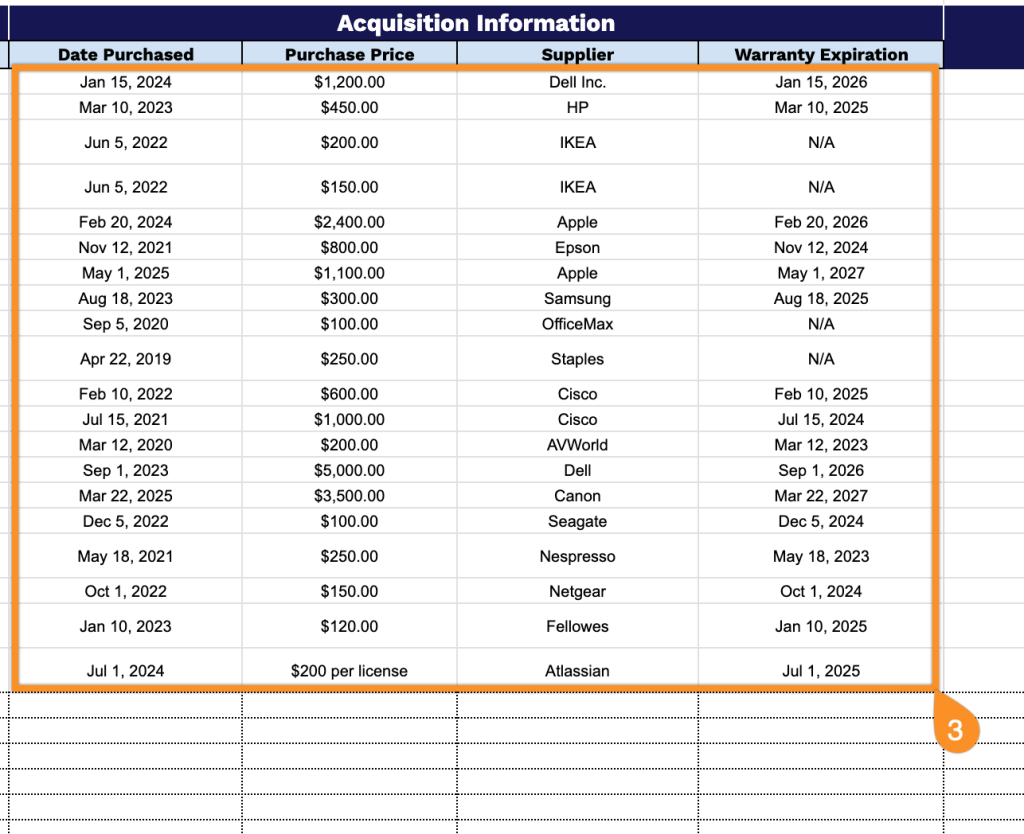Screen dimensions: 1024x834
Task: Click the Date Purchased column header
Action: click(126, 55)
